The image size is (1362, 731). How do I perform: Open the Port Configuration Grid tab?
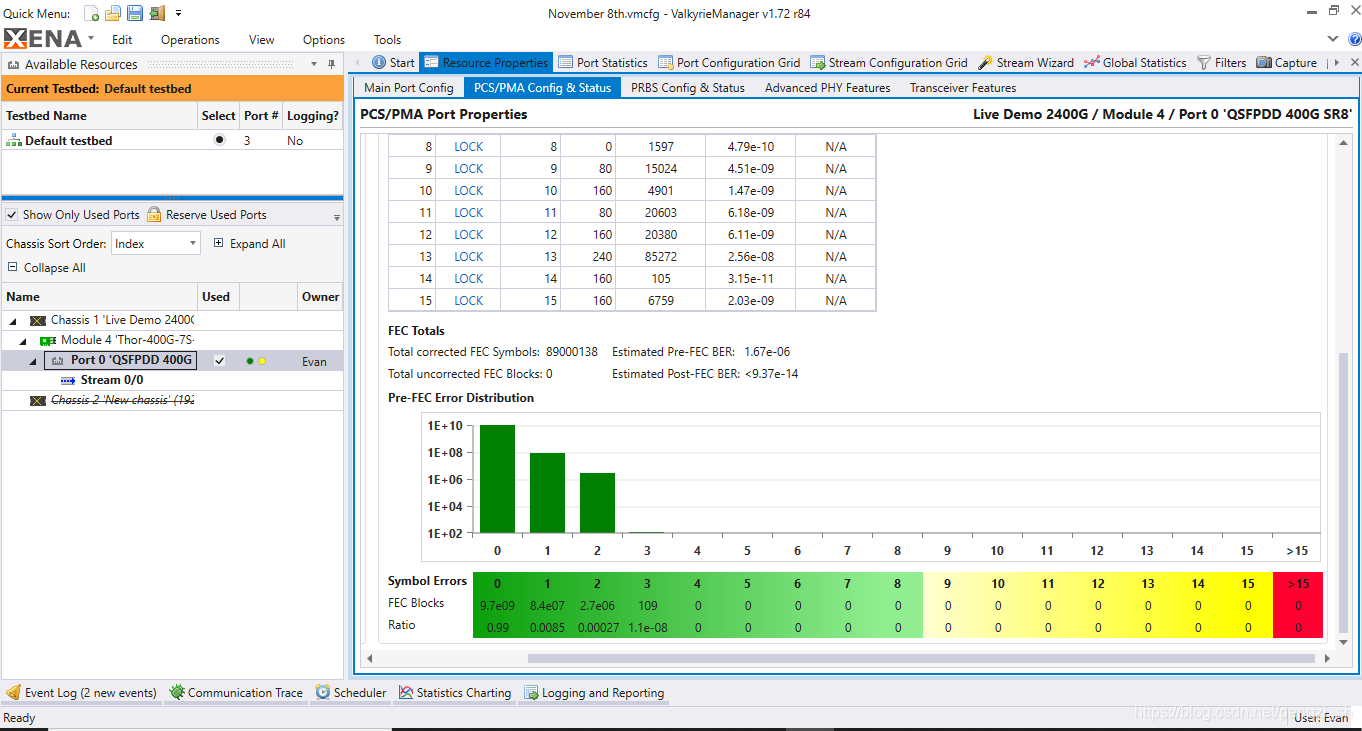[x=730, y=62]
